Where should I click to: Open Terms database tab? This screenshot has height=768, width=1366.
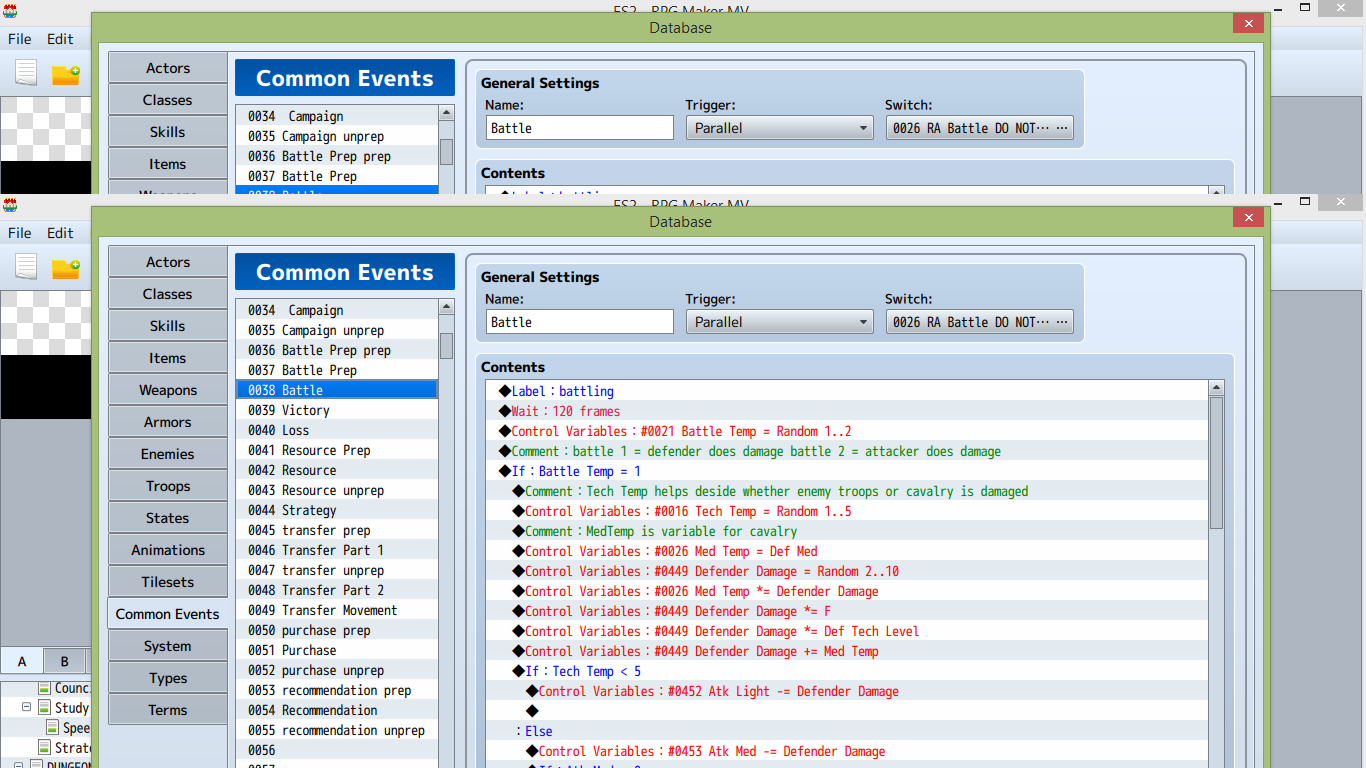click(168, 710)
